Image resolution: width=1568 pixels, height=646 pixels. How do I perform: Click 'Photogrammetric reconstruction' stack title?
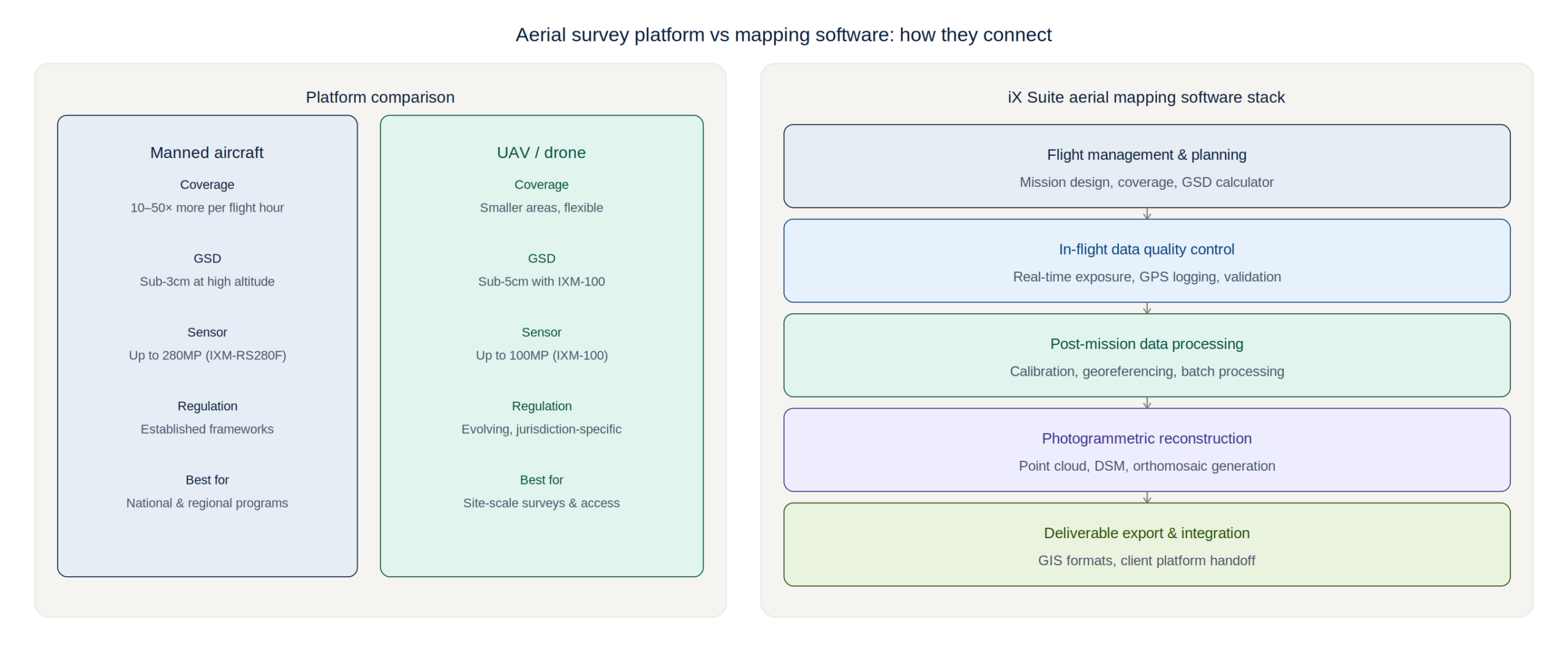[x=1146, y=439]
